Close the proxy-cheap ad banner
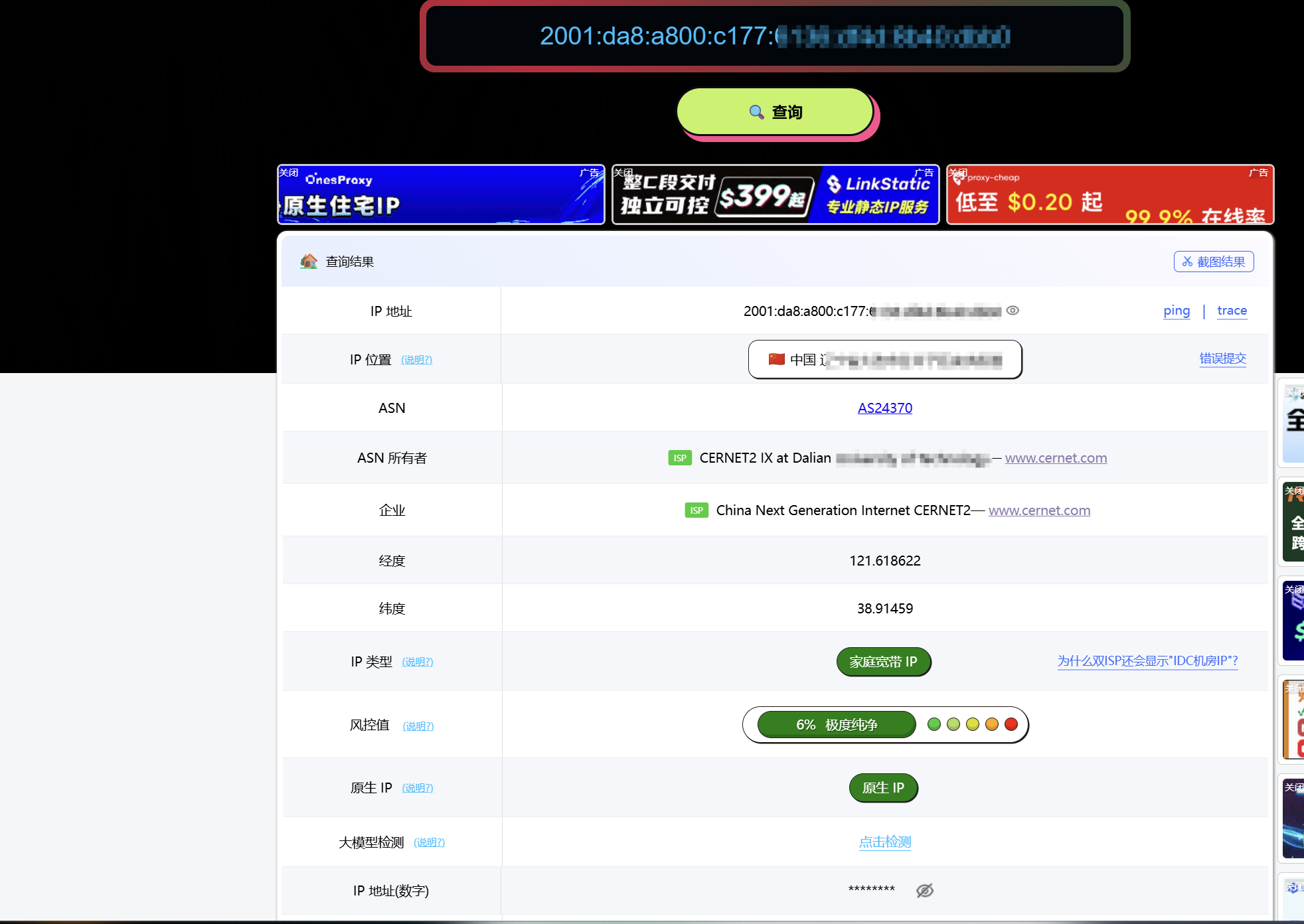The width and height of the screenshot is (1304, 924). [x=957, y=173]
